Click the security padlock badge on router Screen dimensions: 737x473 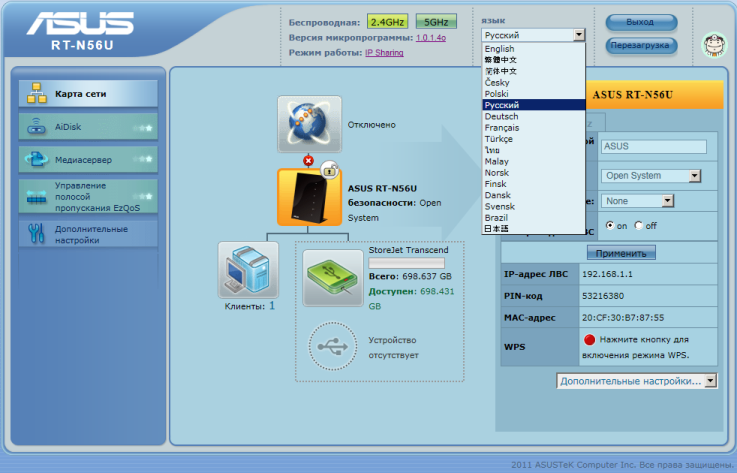pyautogui.click(x=329, y=170)
